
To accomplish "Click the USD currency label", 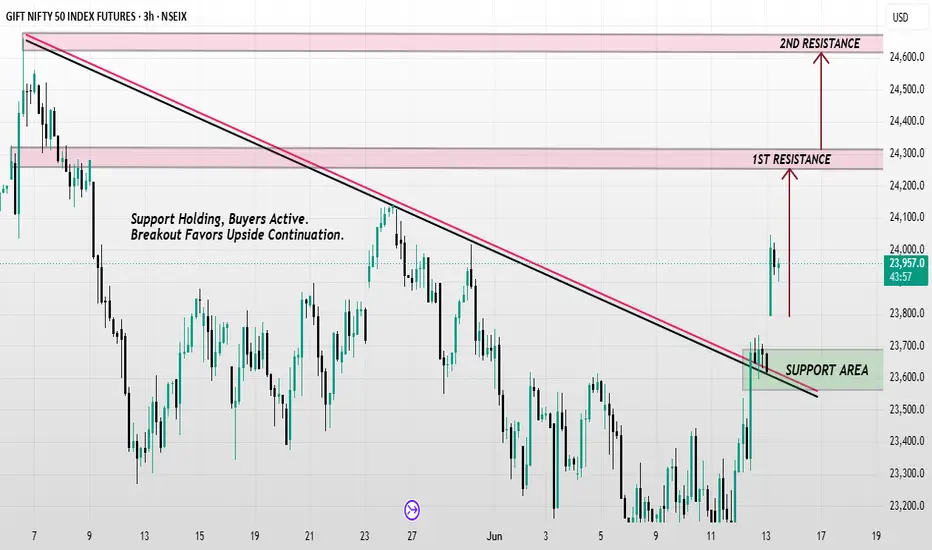I will tap(900, 17).
